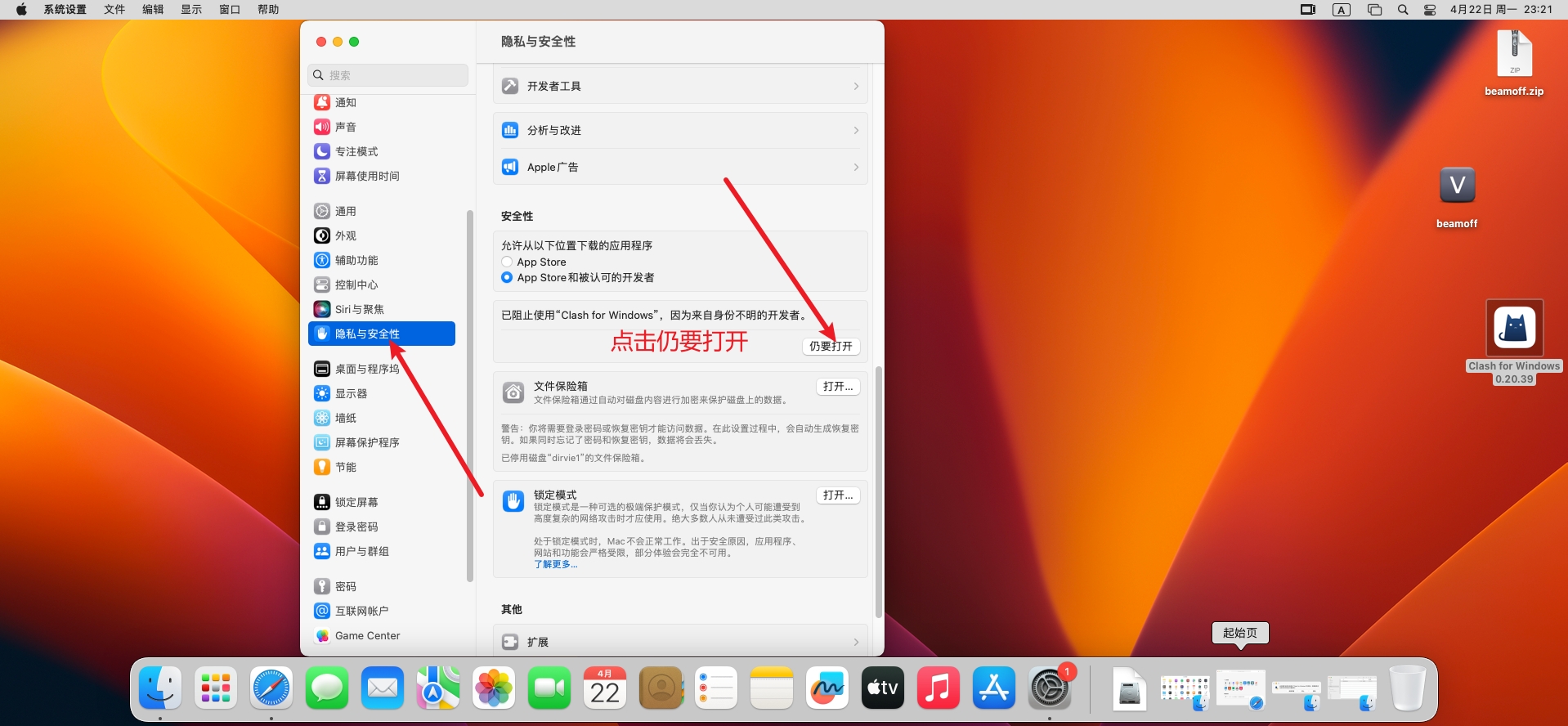
Task: Expand the 分析与改进 row
Action: pos(680,131)
